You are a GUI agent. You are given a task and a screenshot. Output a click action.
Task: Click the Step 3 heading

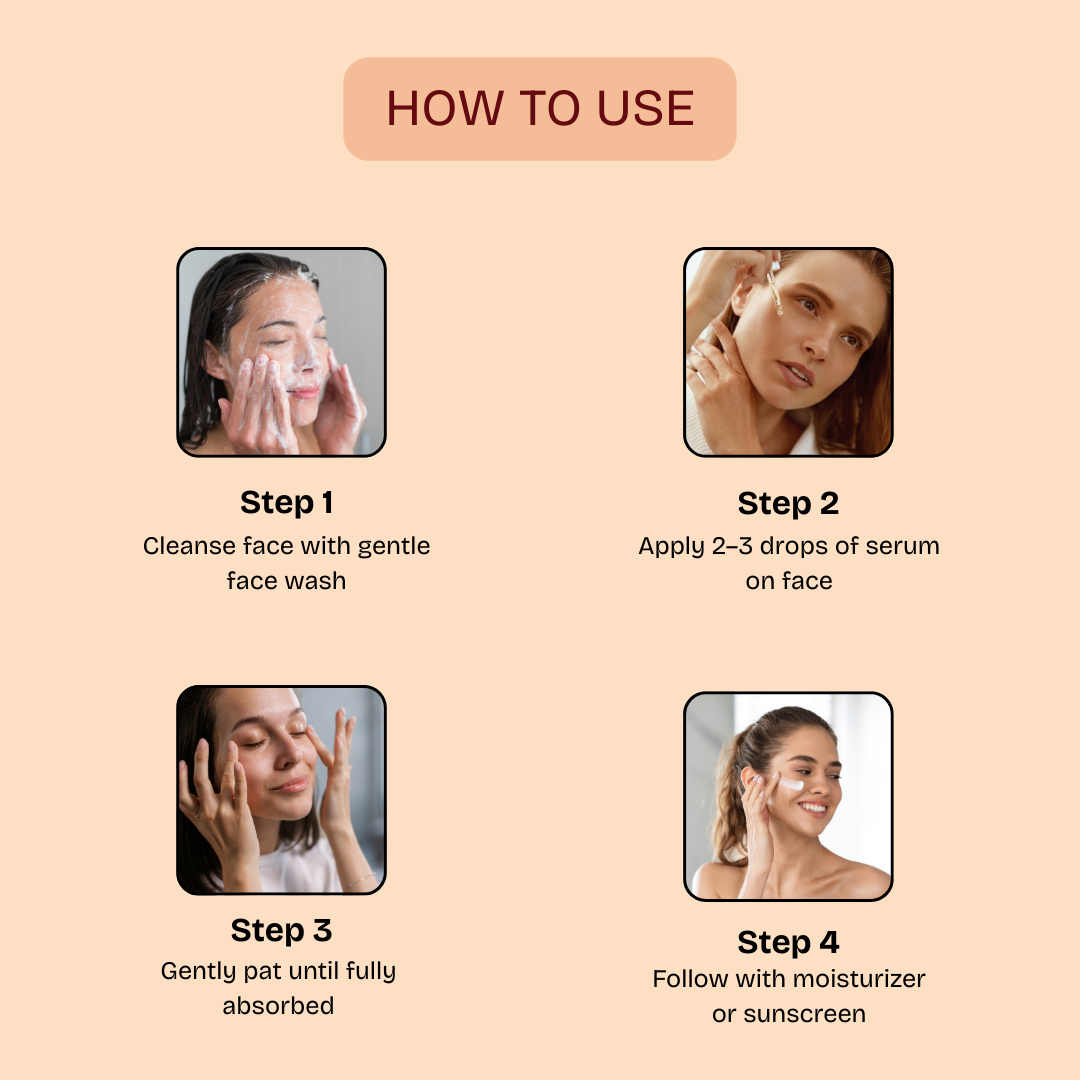pyautogui.click(x=281, y=931)
